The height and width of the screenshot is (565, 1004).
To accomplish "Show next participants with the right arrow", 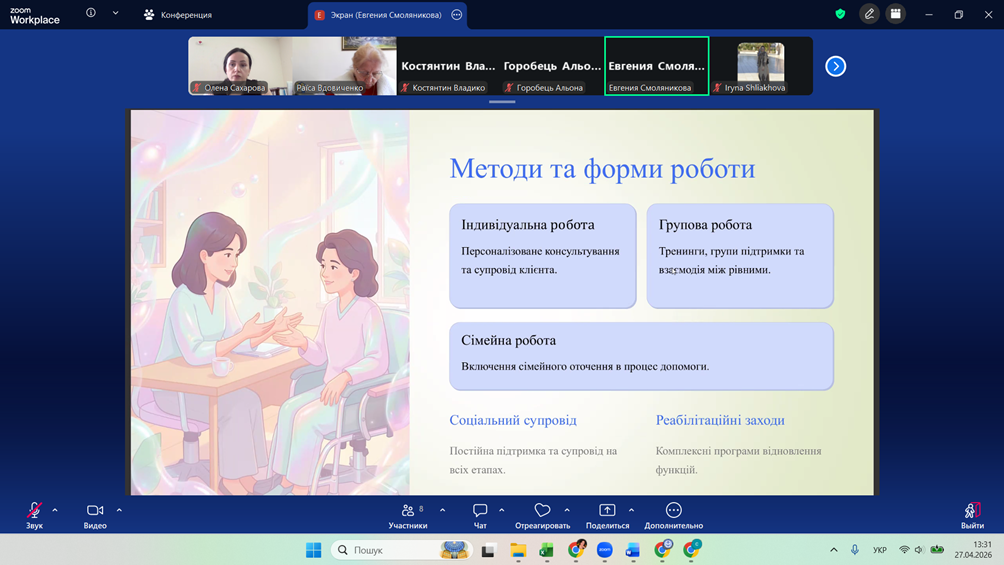I will [x=835, y=66].
